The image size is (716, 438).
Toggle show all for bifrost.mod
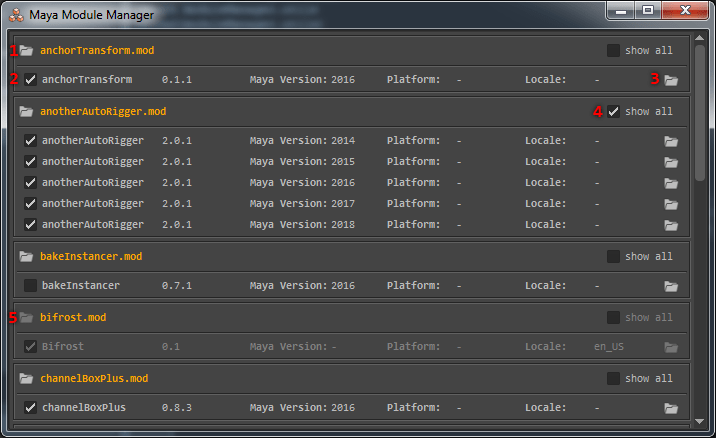(x=613, y=317)
